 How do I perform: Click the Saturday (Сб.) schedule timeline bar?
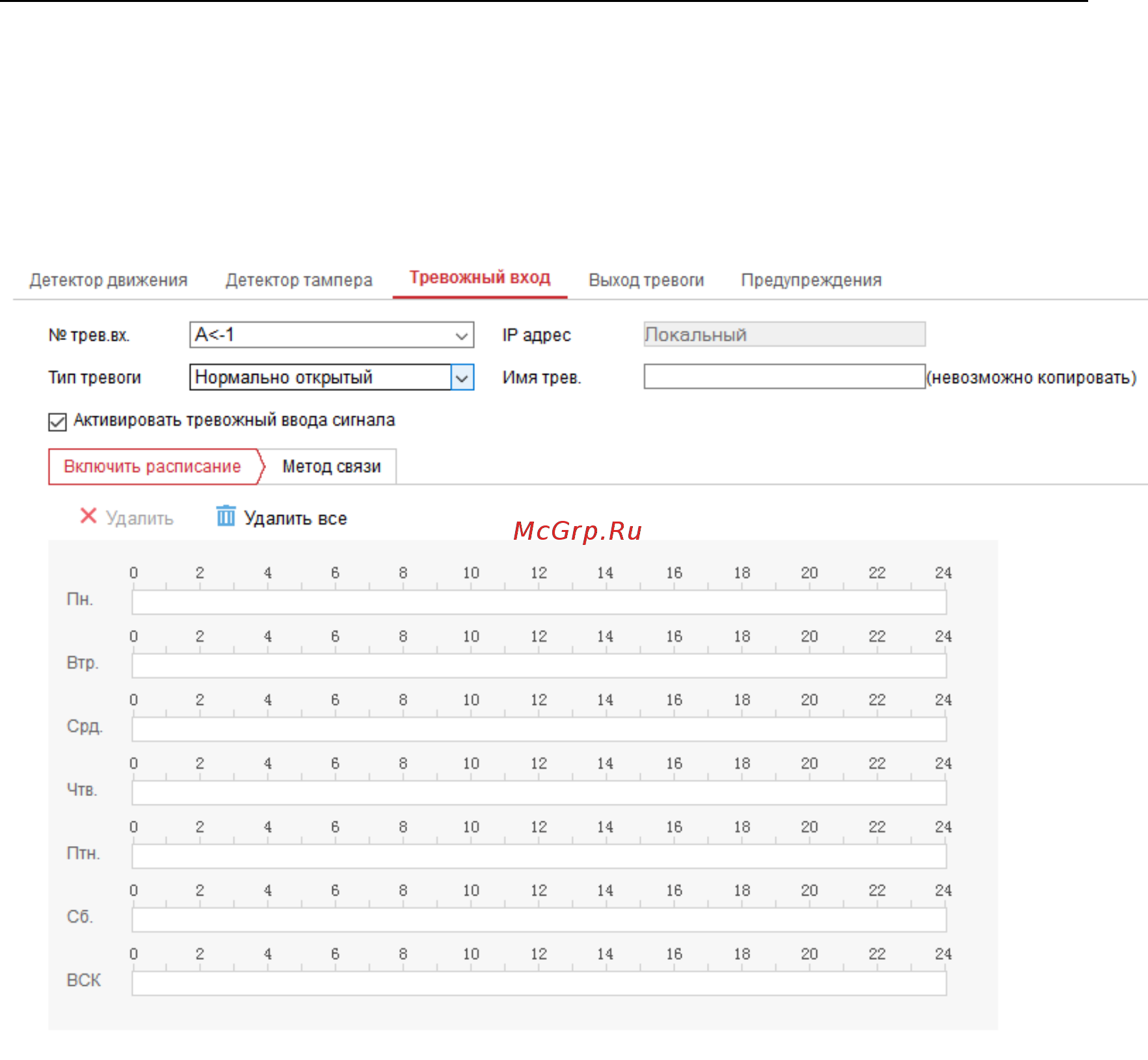coord(539,920)
